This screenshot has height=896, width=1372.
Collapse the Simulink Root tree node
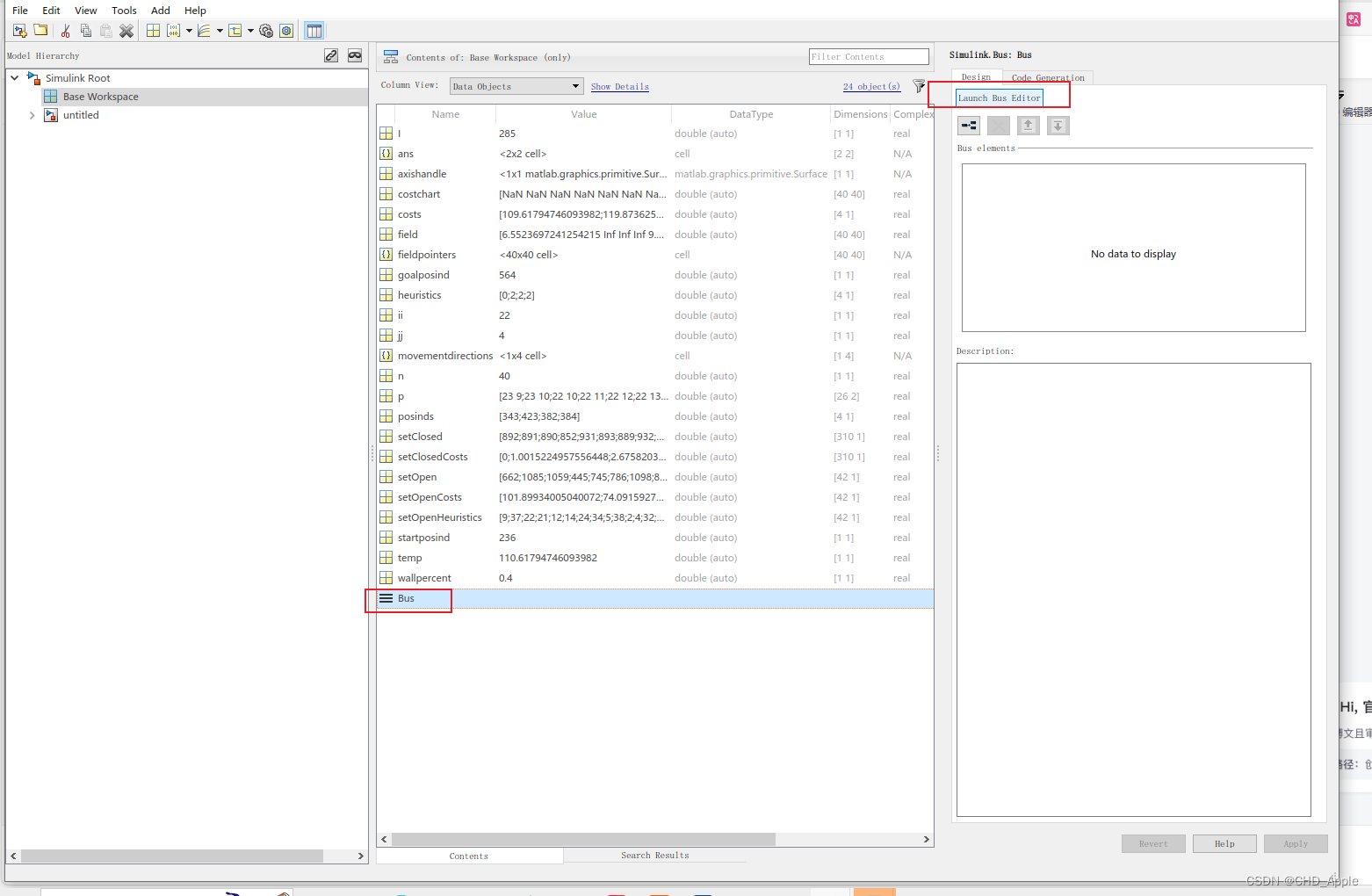coord(13,77)
